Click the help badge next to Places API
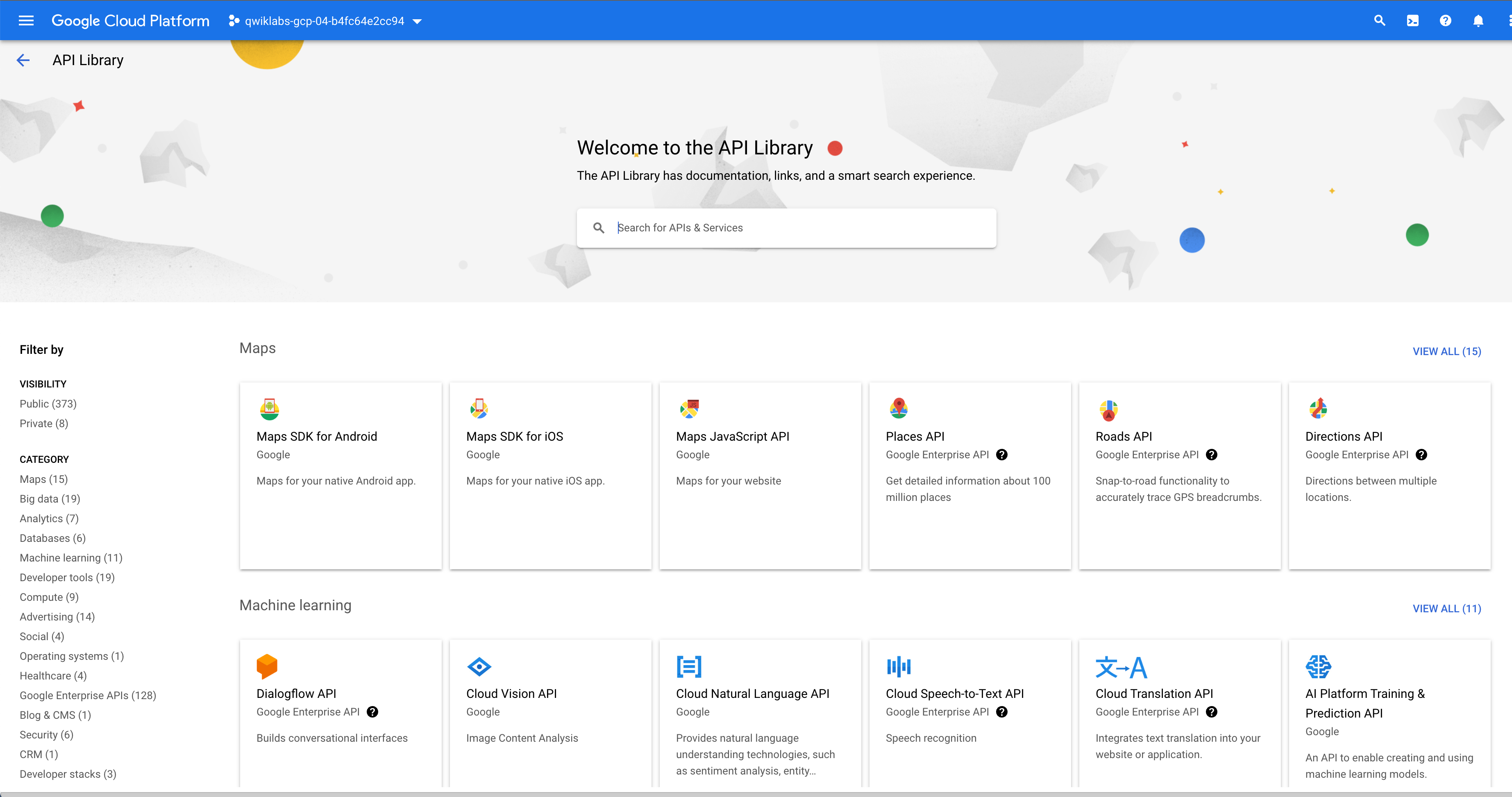The height and width of the screenshot is (797, 1512). [x=1002, y=455]
